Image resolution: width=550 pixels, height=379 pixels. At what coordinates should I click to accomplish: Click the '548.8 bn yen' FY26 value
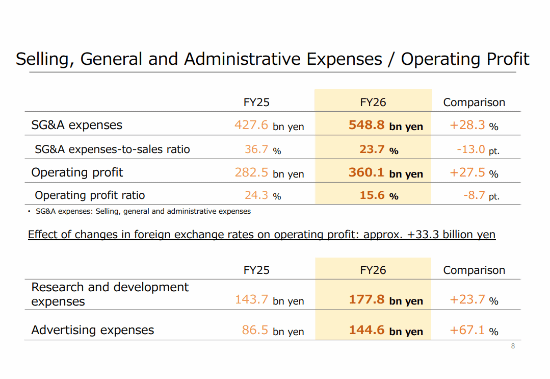386,125
